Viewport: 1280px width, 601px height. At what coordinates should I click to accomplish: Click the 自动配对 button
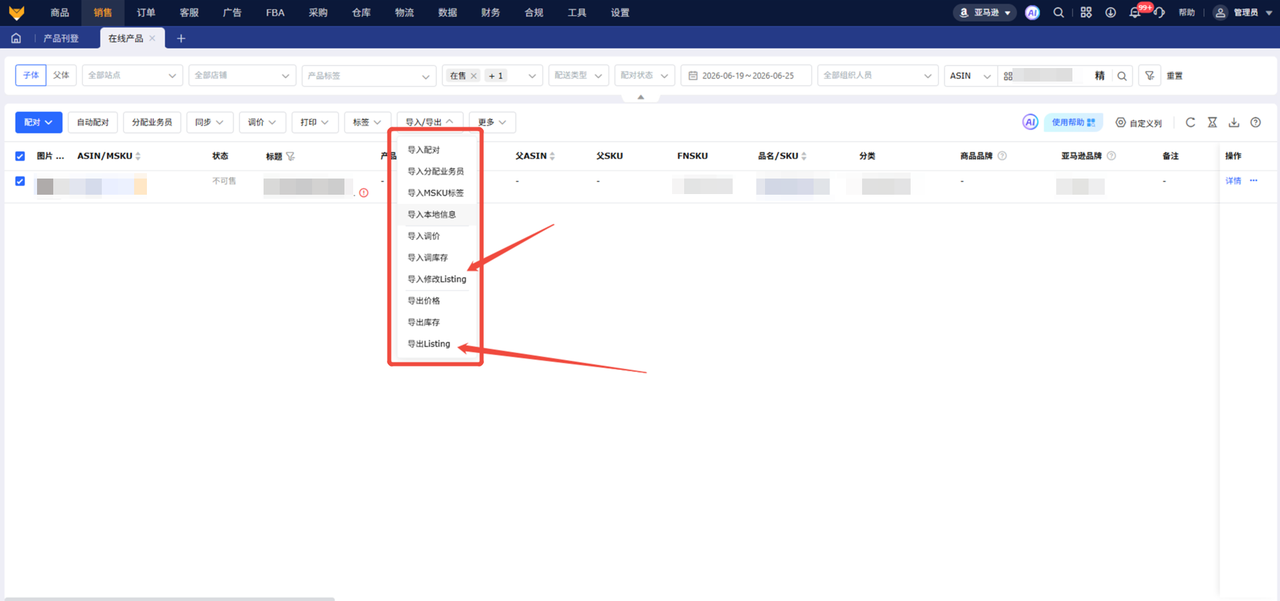[93, 122]
